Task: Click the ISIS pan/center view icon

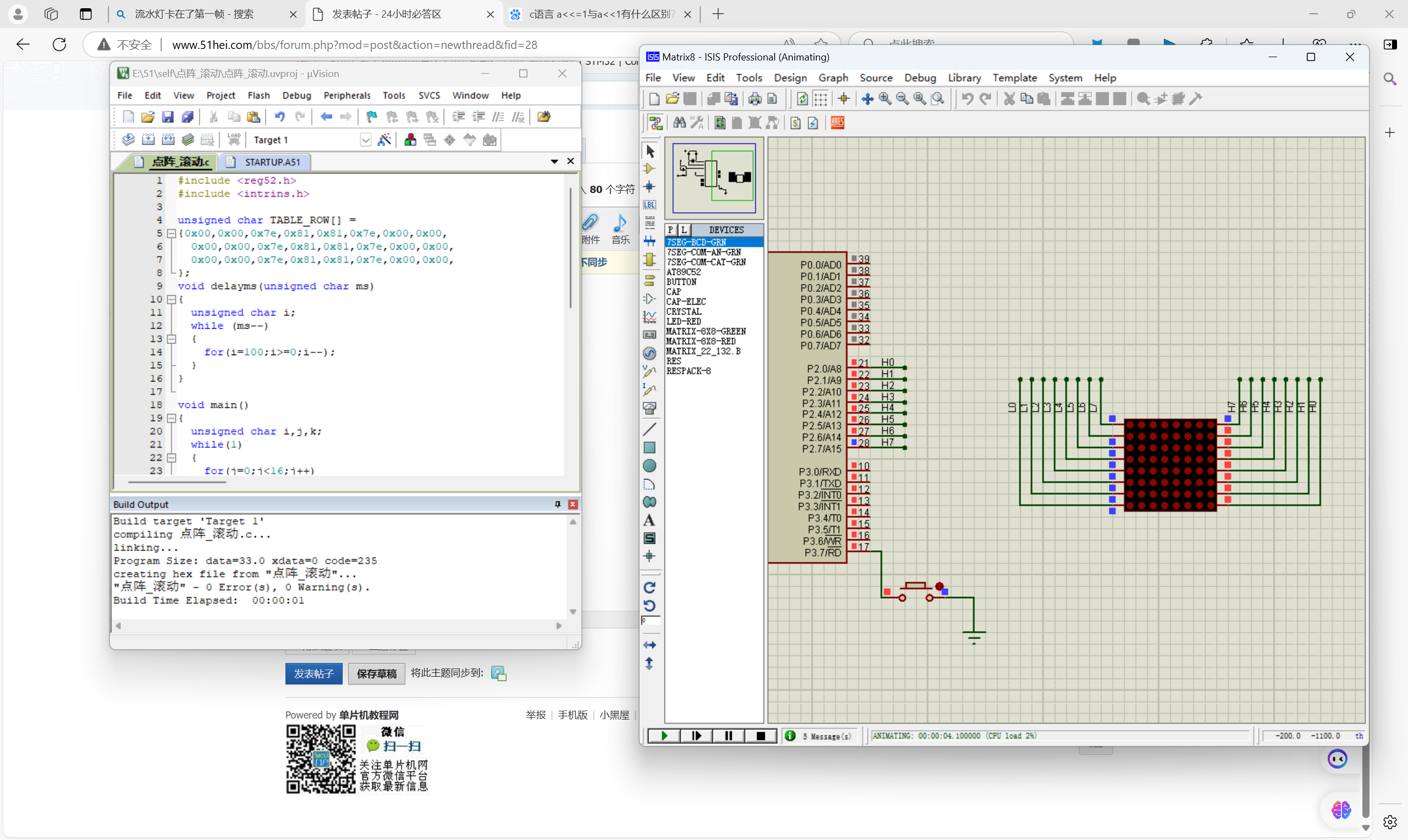Action: (x=867, y=99)
